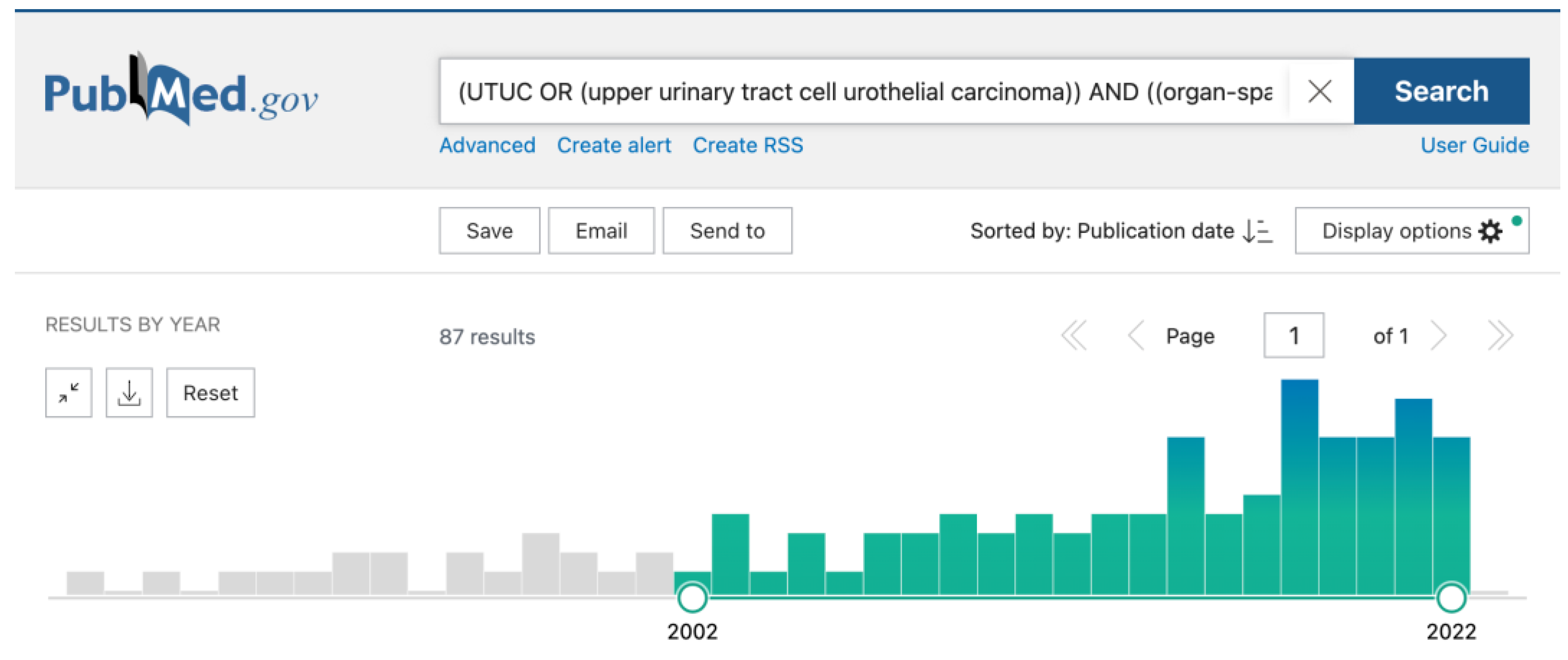Open the Send to menu

click(x=727, y=231)
